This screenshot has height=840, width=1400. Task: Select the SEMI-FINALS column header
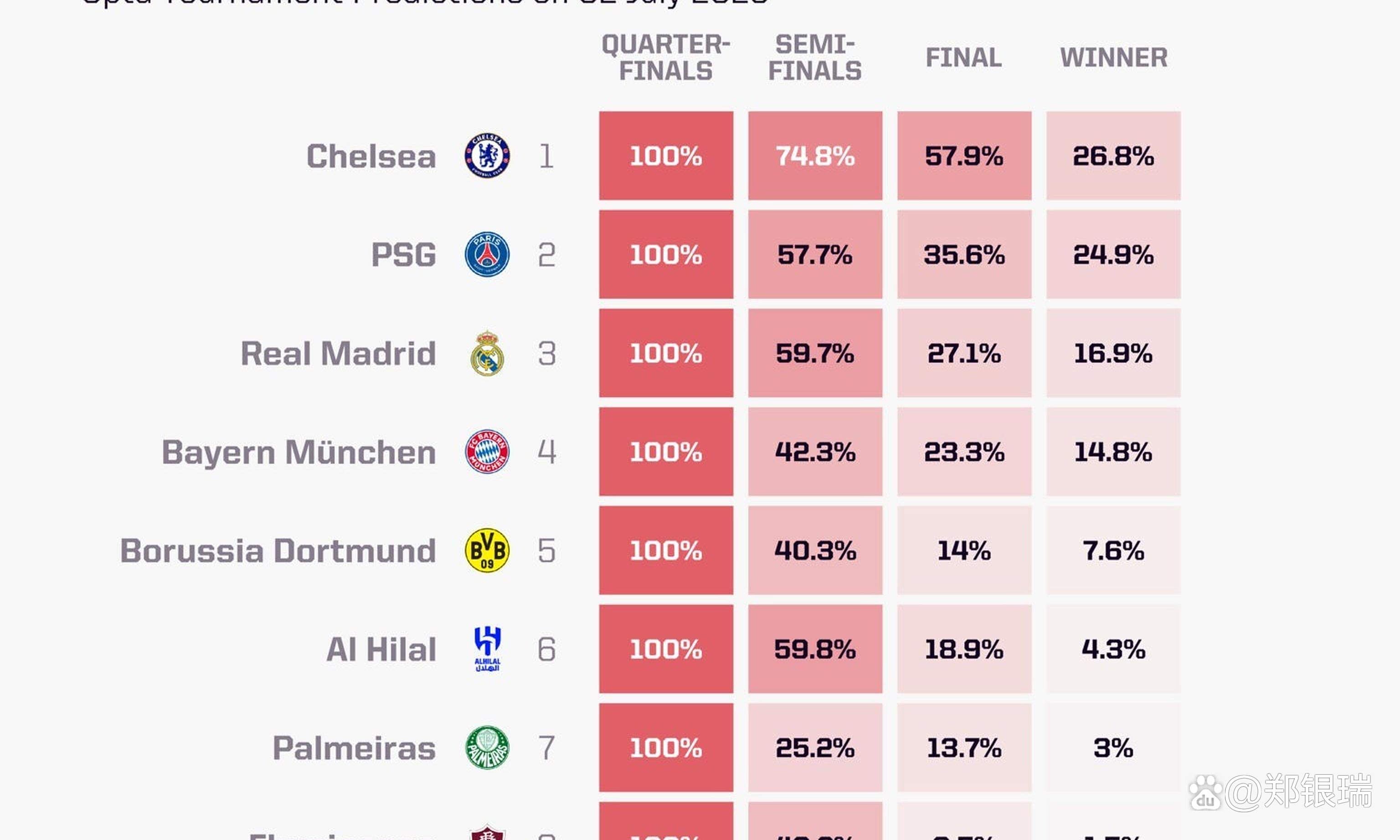(x=815, y=58)
